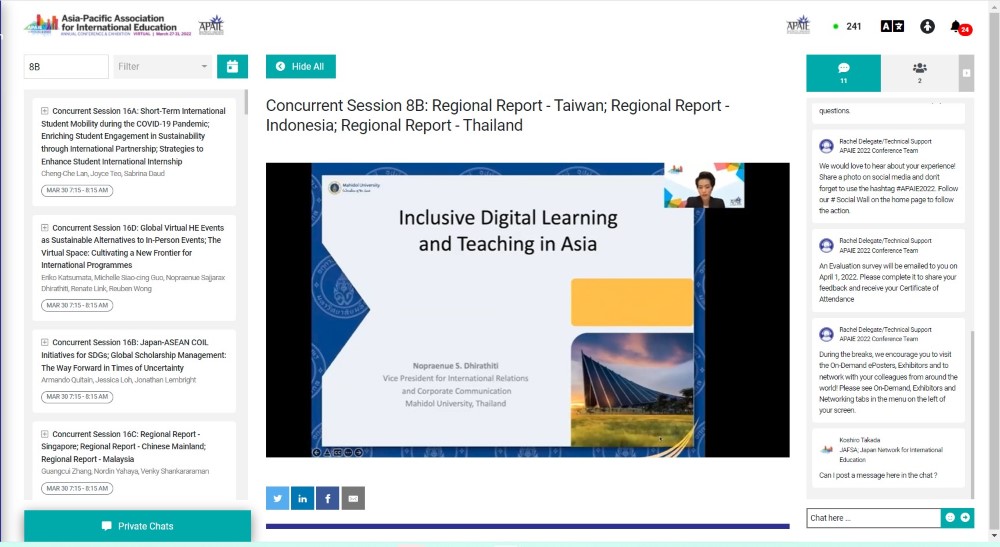The image size is (1000, 547).
Task: Click the emoji picker in chat
Action: [950, 518]
